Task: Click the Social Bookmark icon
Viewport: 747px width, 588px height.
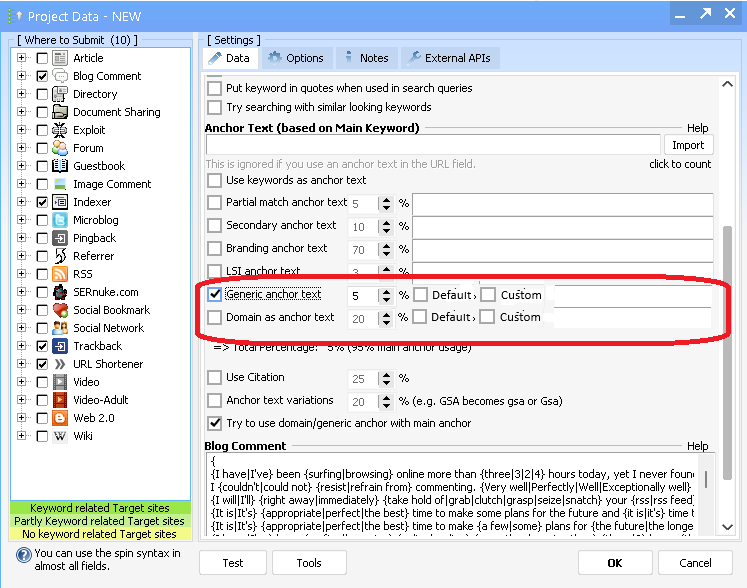Action: point(60,310)
